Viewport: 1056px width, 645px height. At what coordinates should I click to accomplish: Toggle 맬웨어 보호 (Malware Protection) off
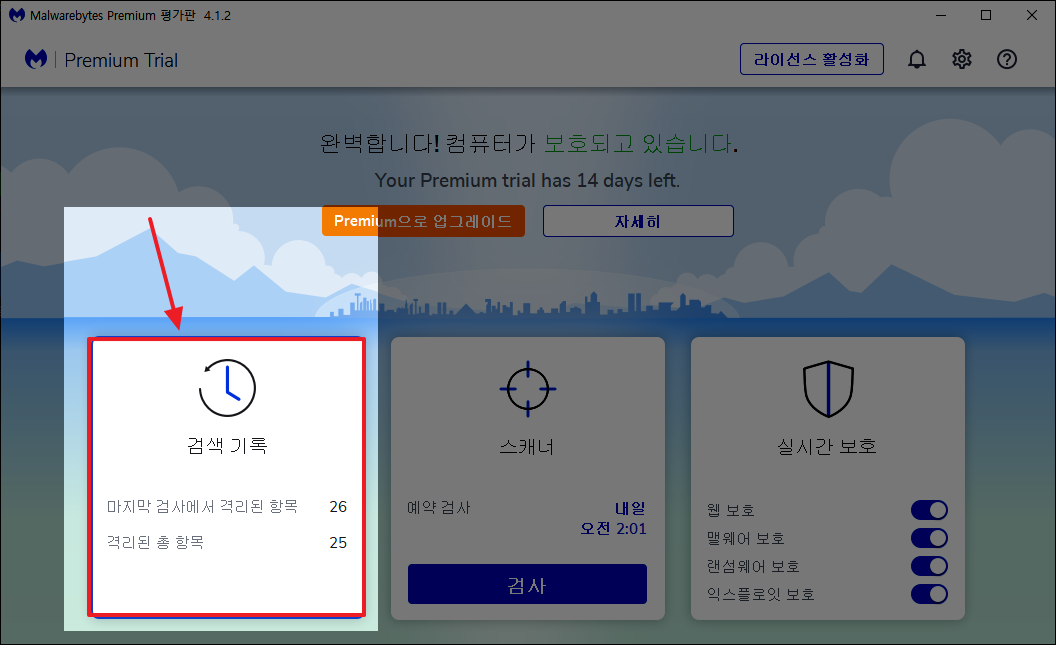(x=929, y=538)
